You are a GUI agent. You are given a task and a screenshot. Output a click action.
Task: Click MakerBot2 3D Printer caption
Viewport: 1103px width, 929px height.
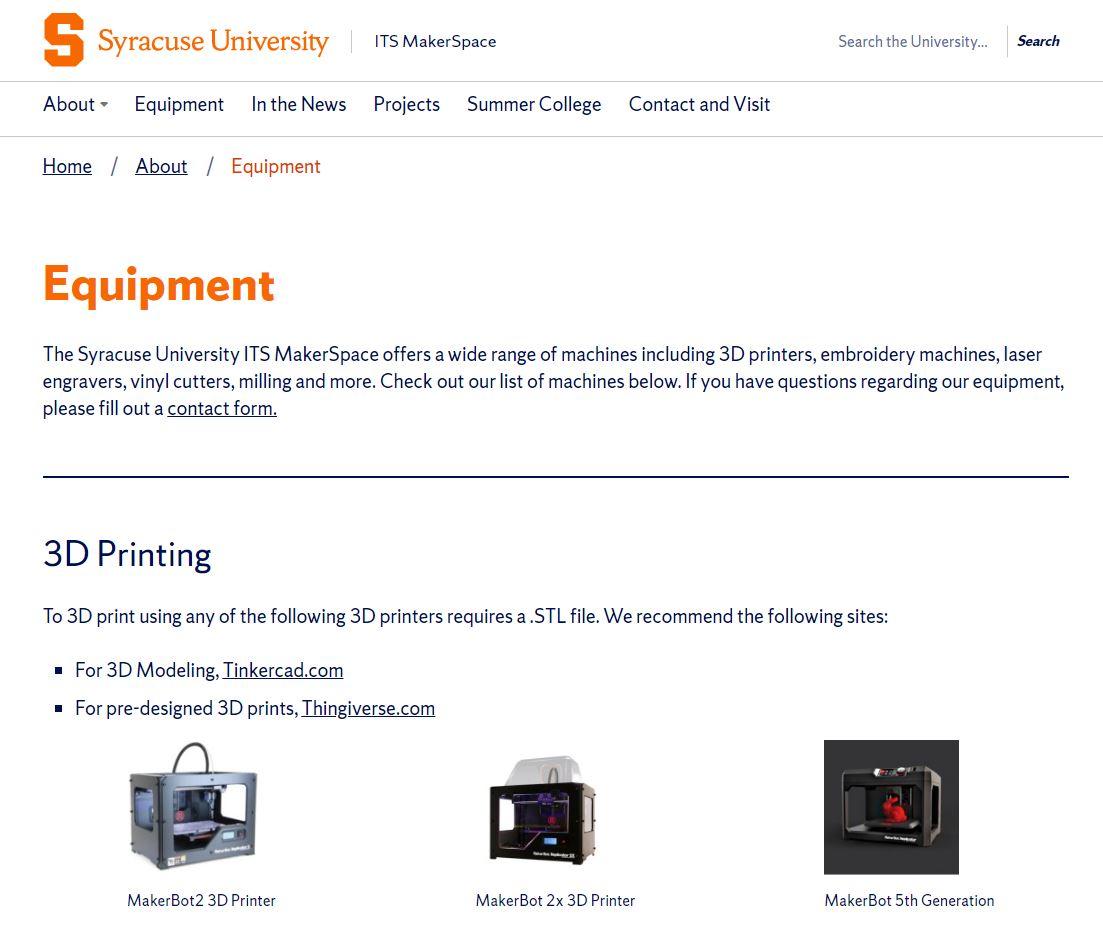coord(201,900)
